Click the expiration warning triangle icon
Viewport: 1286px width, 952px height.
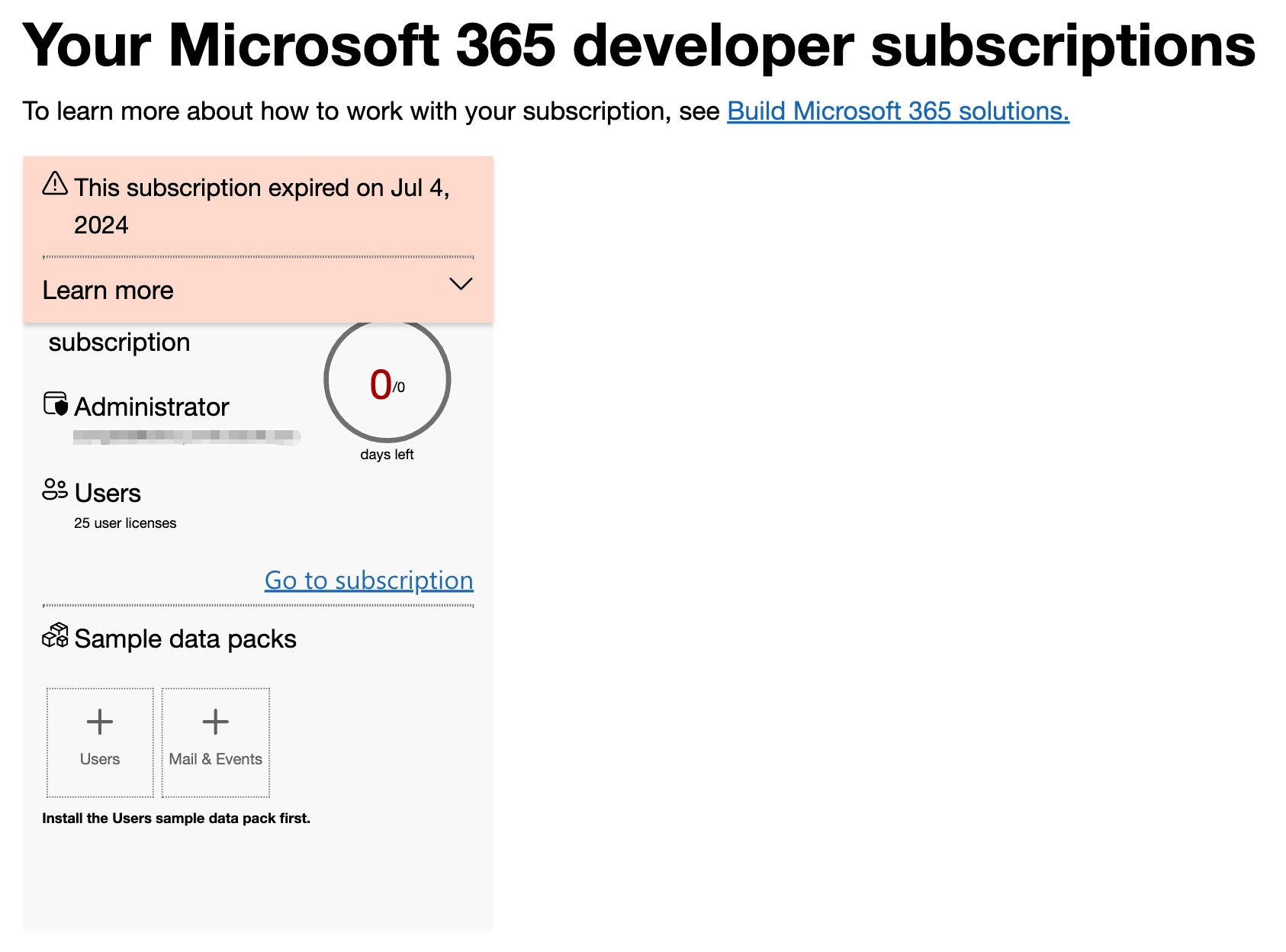pos(55,183)
